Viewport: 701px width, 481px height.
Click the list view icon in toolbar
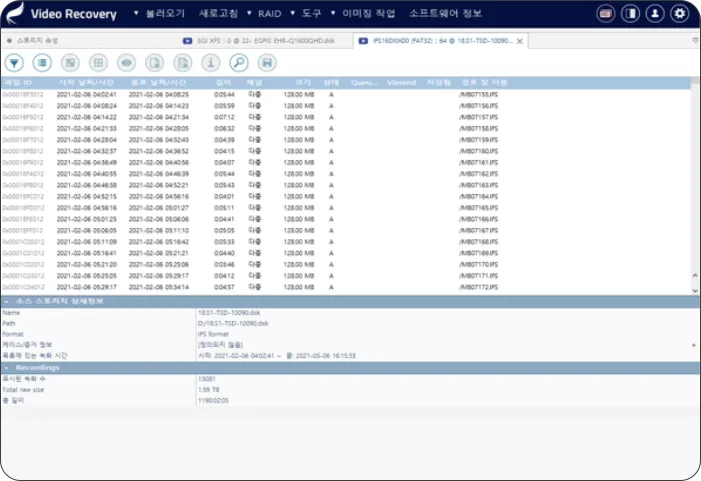point(42,62)
